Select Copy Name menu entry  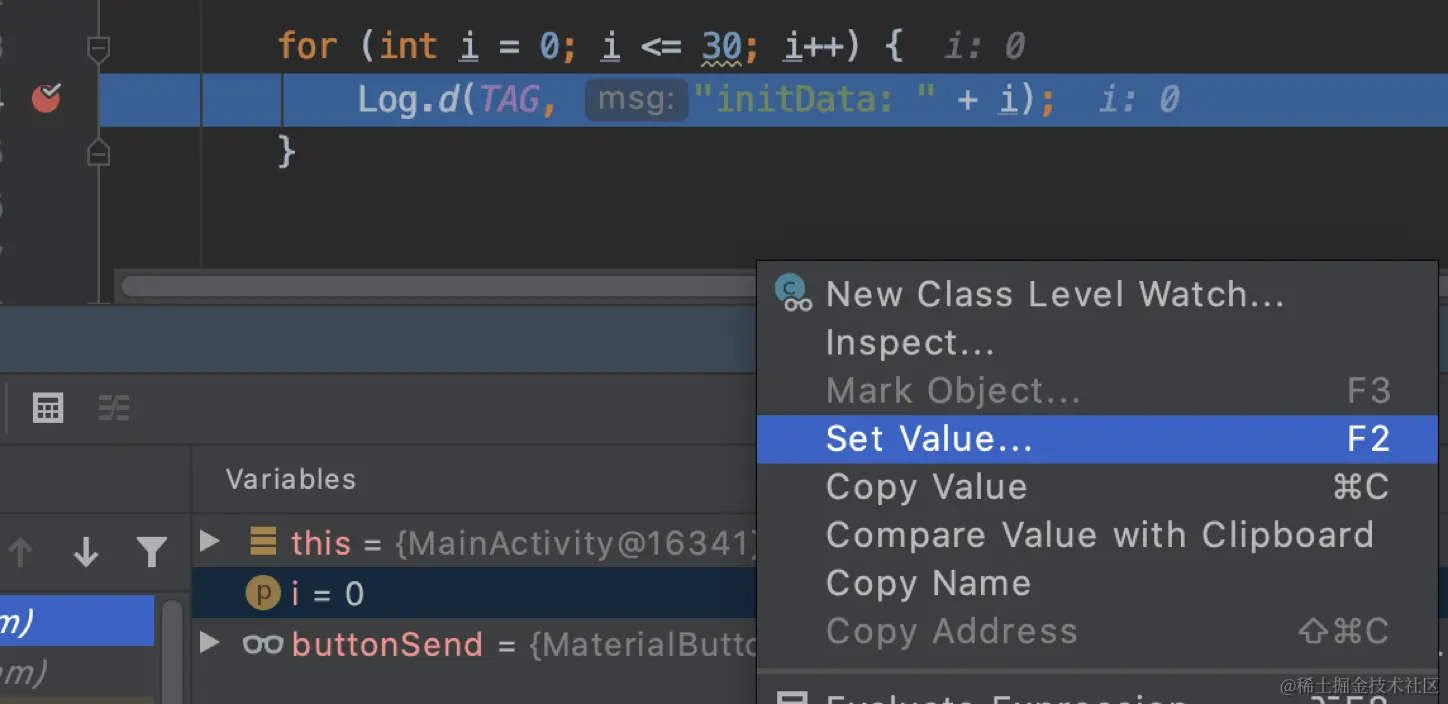[x=928, y=583]
